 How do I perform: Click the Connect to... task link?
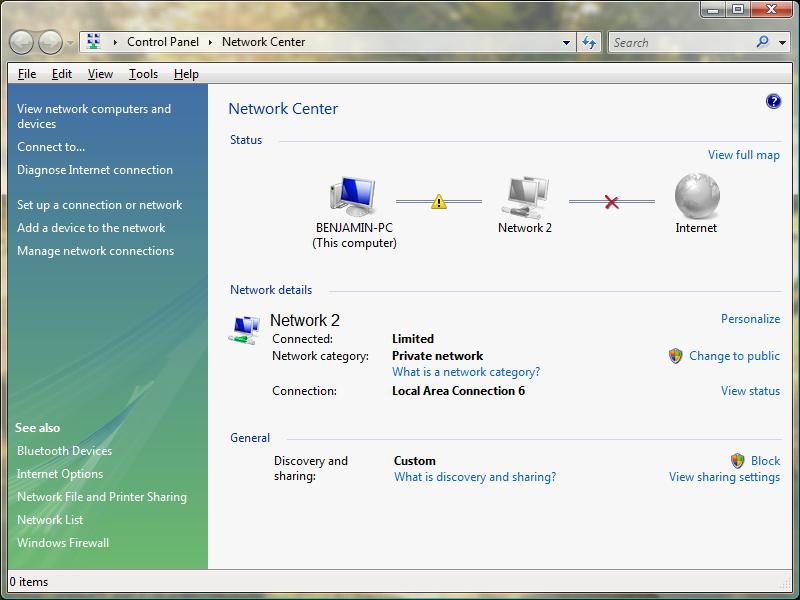[51, 147]
